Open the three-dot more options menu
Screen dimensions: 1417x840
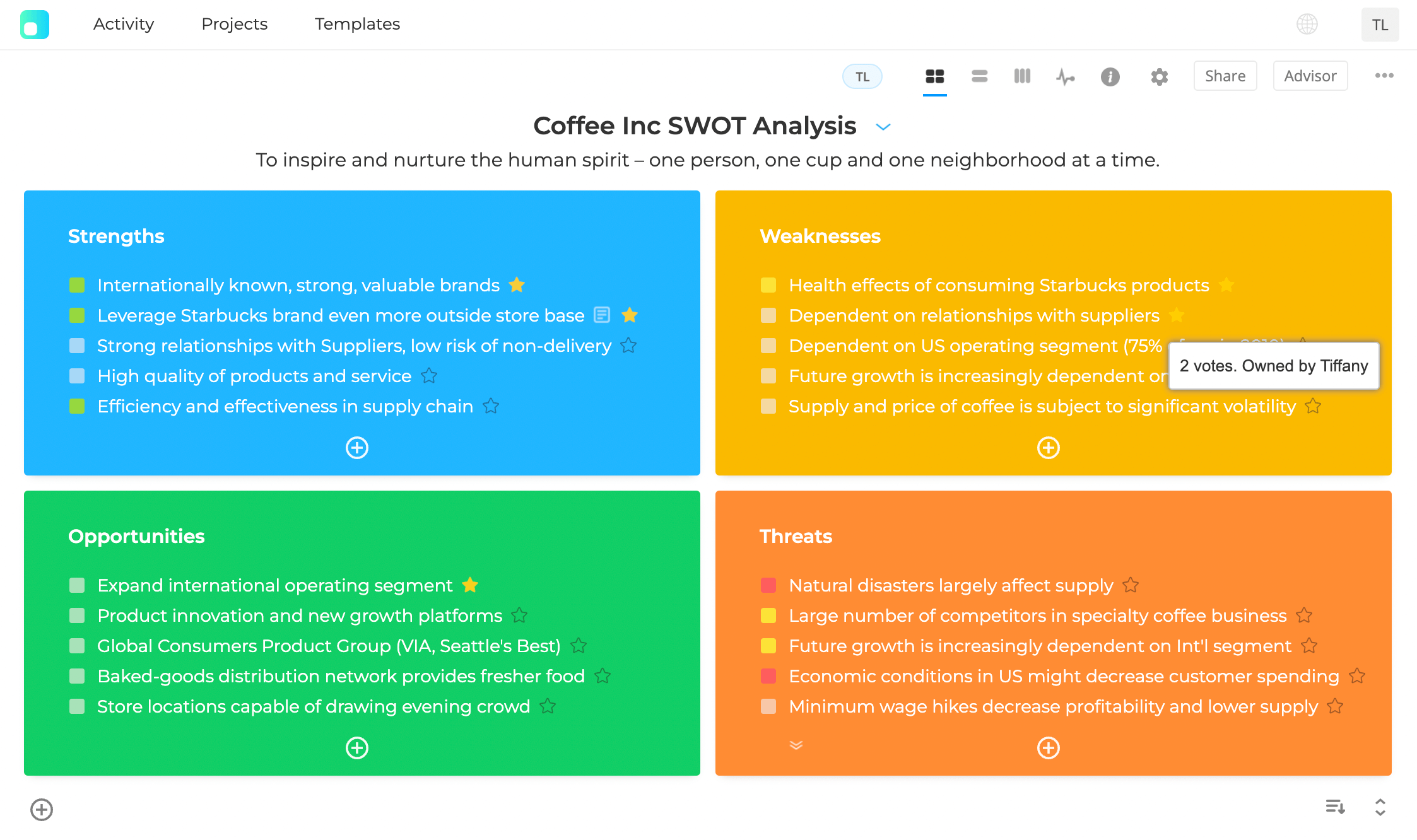tap(1384, 76)
